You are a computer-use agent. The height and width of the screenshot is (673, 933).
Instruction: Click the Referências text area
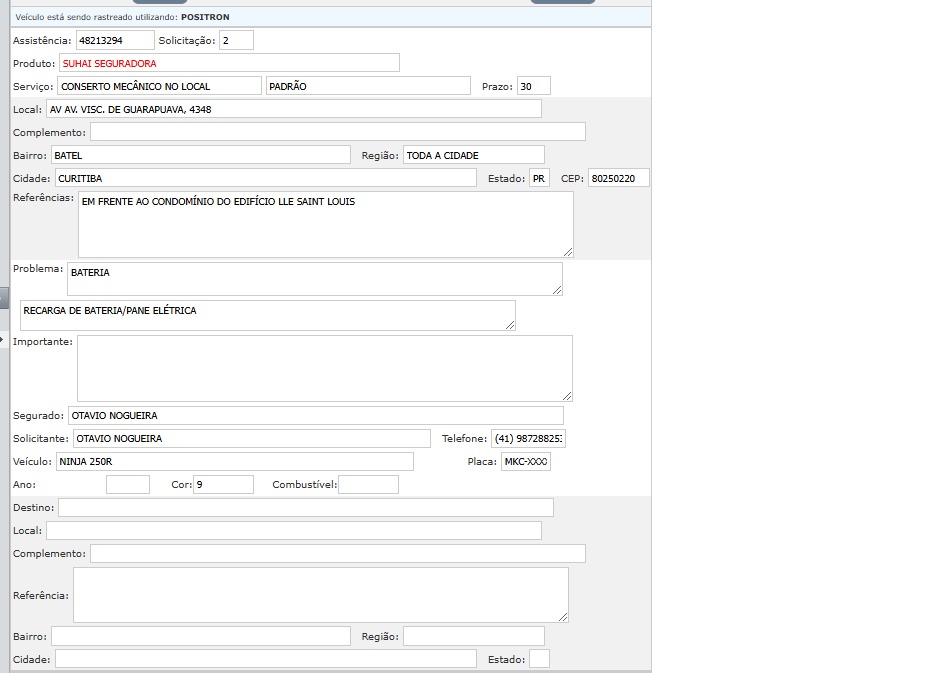pyautogui.click(x=325, y=224)
